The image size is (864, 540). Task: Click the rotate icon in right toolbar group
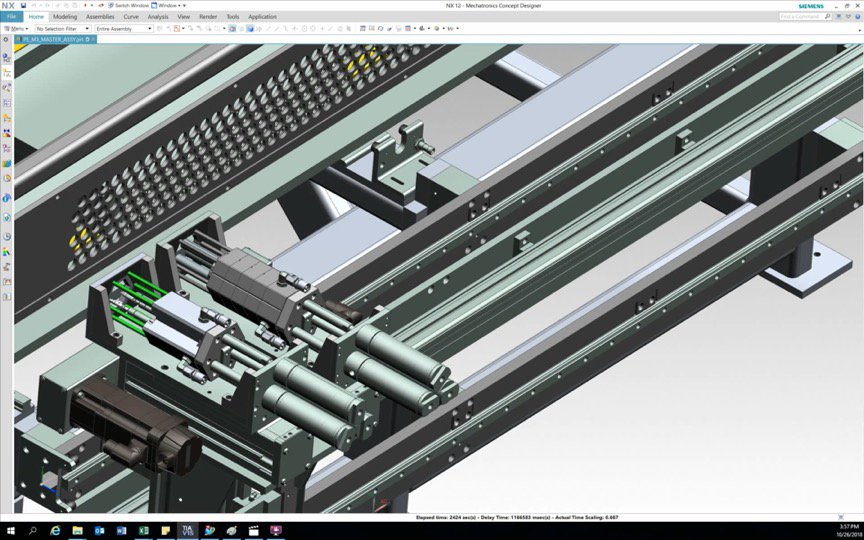(380, 28)
